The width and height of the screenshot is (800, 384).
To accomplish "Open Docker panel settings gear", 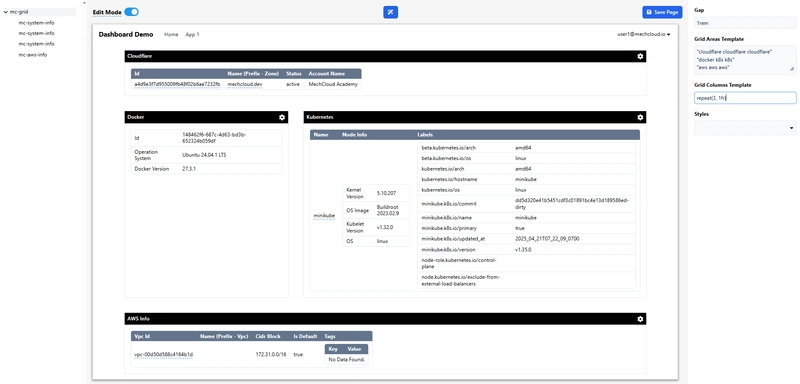I will [x=282, y=117].
